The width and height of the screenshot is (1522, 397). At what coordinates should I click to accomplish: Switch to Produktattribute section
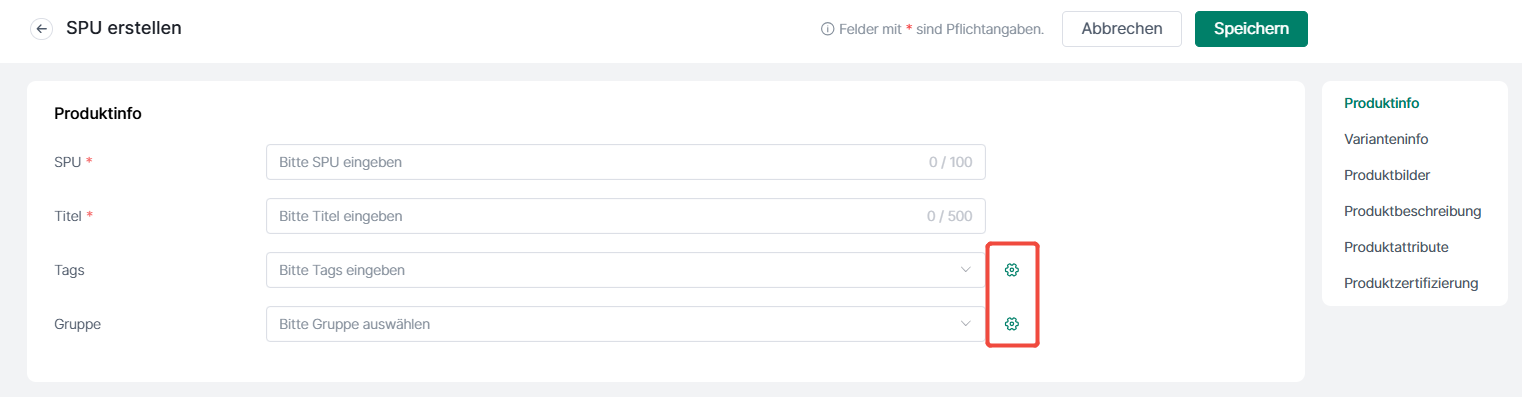[1396, 247]
